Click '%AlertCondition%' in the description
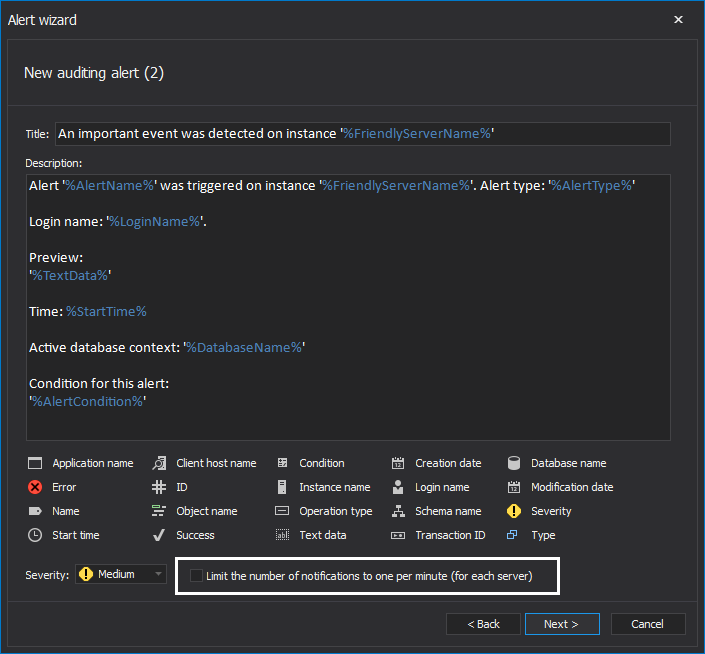Screen dimensions: 705x654 tap(88, 401)
